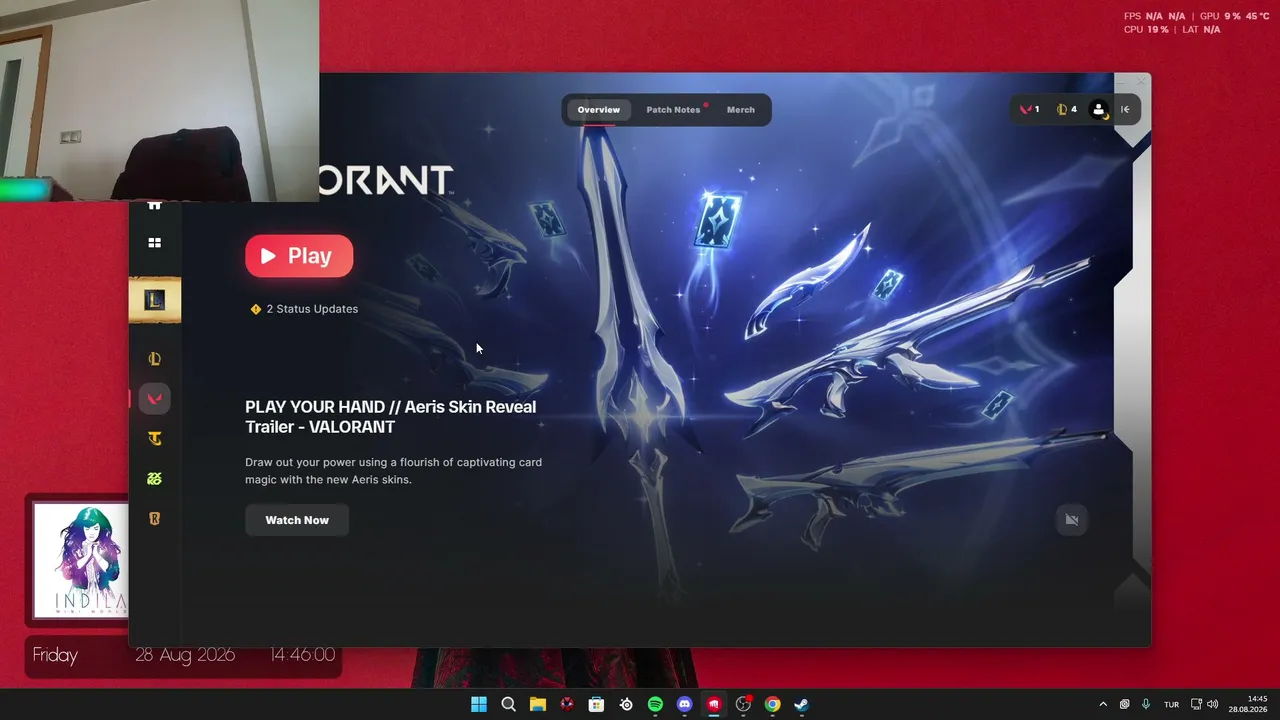Switch to the Overview tab
The height and width of the screenshot is (720, 1280).
pos(599,110)
